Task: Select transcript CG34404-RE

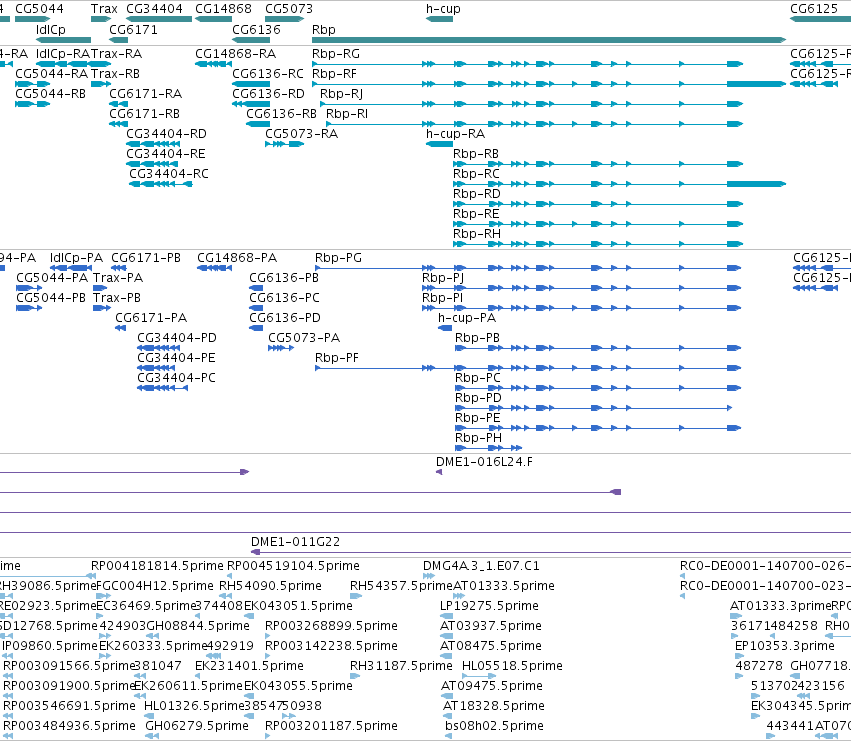Action: (x=166, y=154)
